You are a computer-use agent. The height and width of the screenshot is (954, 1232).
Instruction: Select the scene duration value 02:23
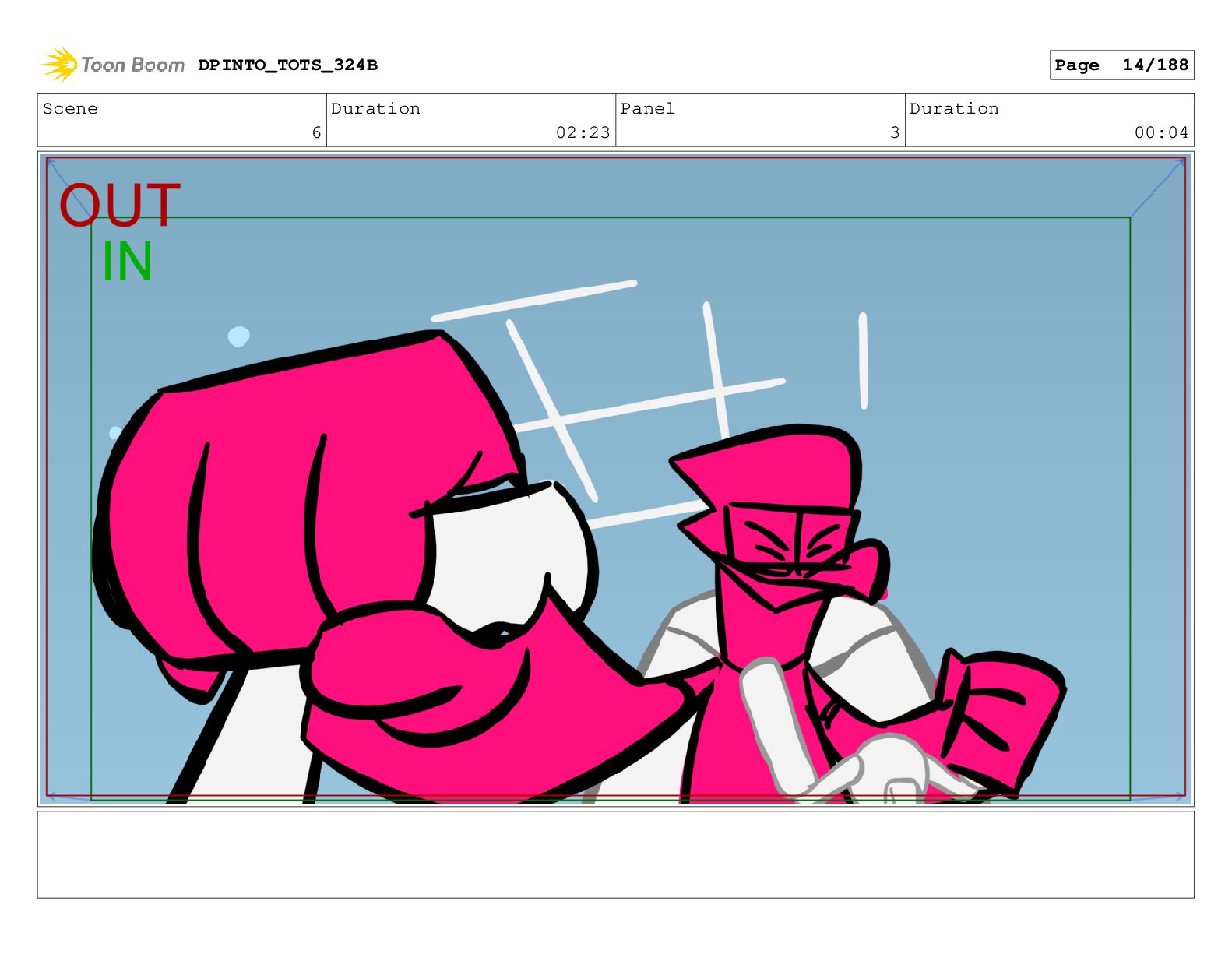[x=583, y=133]
